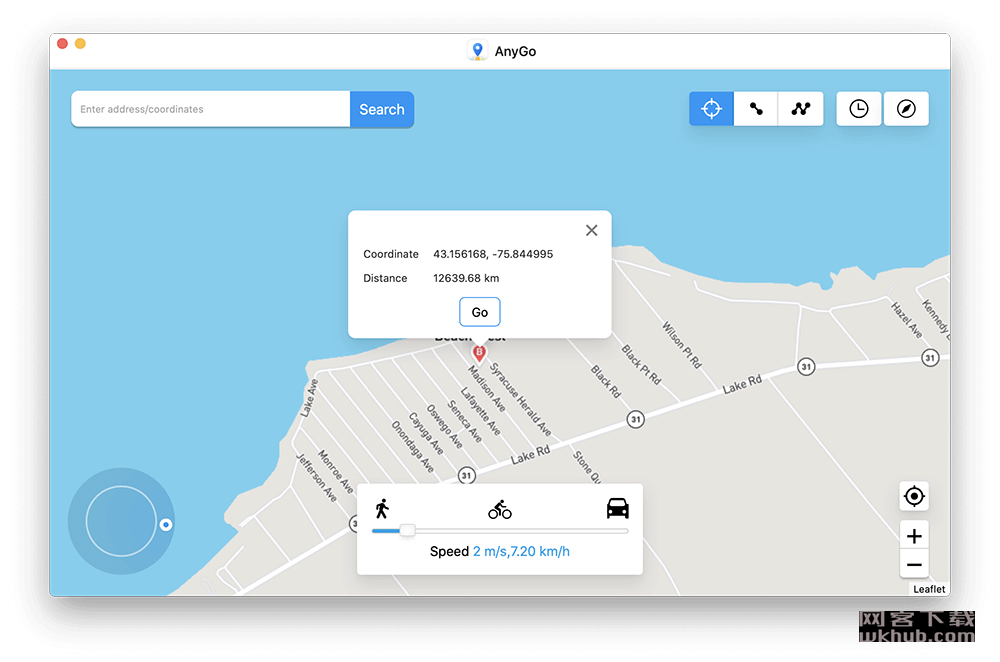1000x662 pixels.
Task: Click the AnyGo app logo in title bar
Action: pyautogui.click(x=477, y=50)
